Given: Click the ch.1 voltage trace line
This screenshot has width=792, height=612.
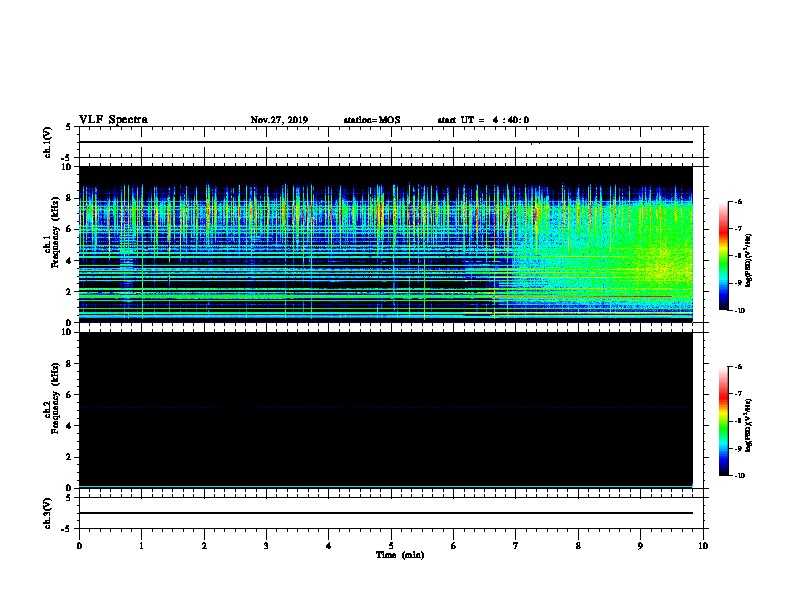Looking at the screenshot, I should point(386,142).
